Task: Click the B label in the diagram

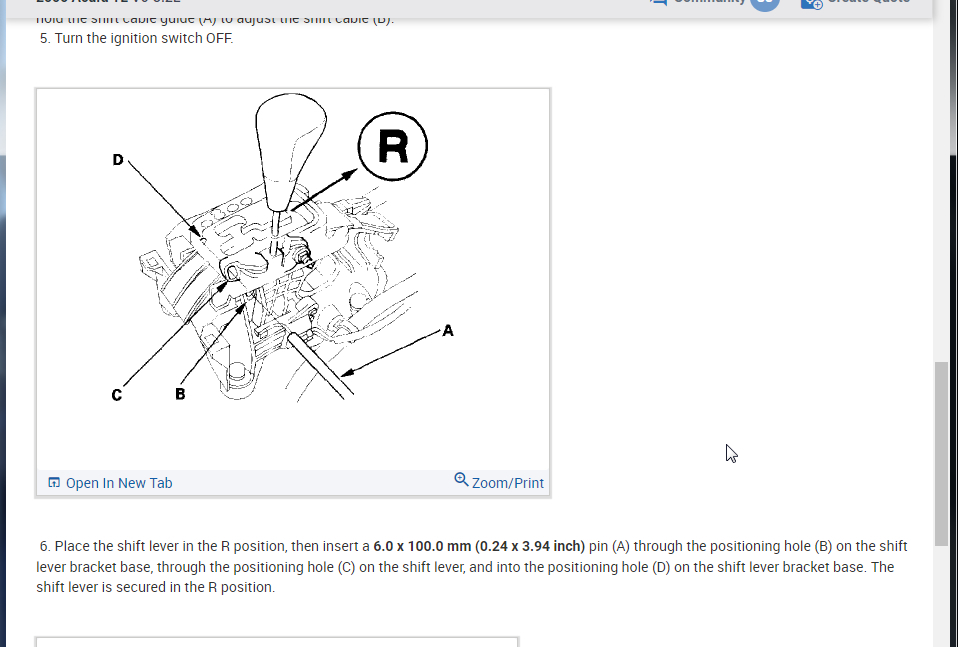Action: pyautogui.click(x=180, y=394)
